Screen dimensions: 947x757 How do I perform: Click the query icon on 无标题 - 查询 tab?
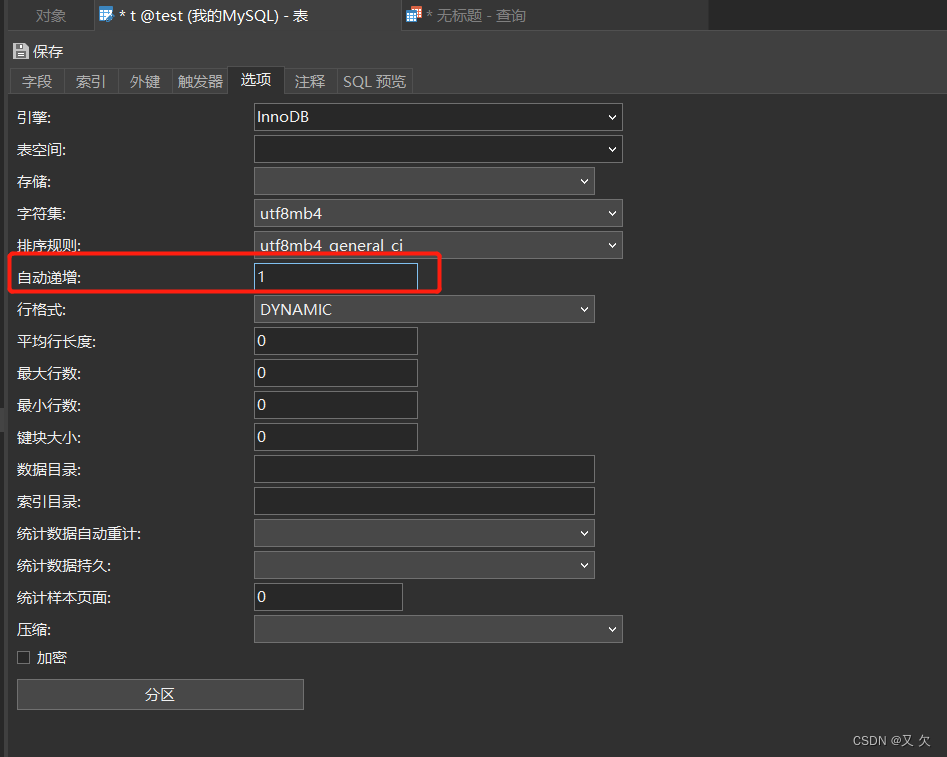[x=414, y=14]
